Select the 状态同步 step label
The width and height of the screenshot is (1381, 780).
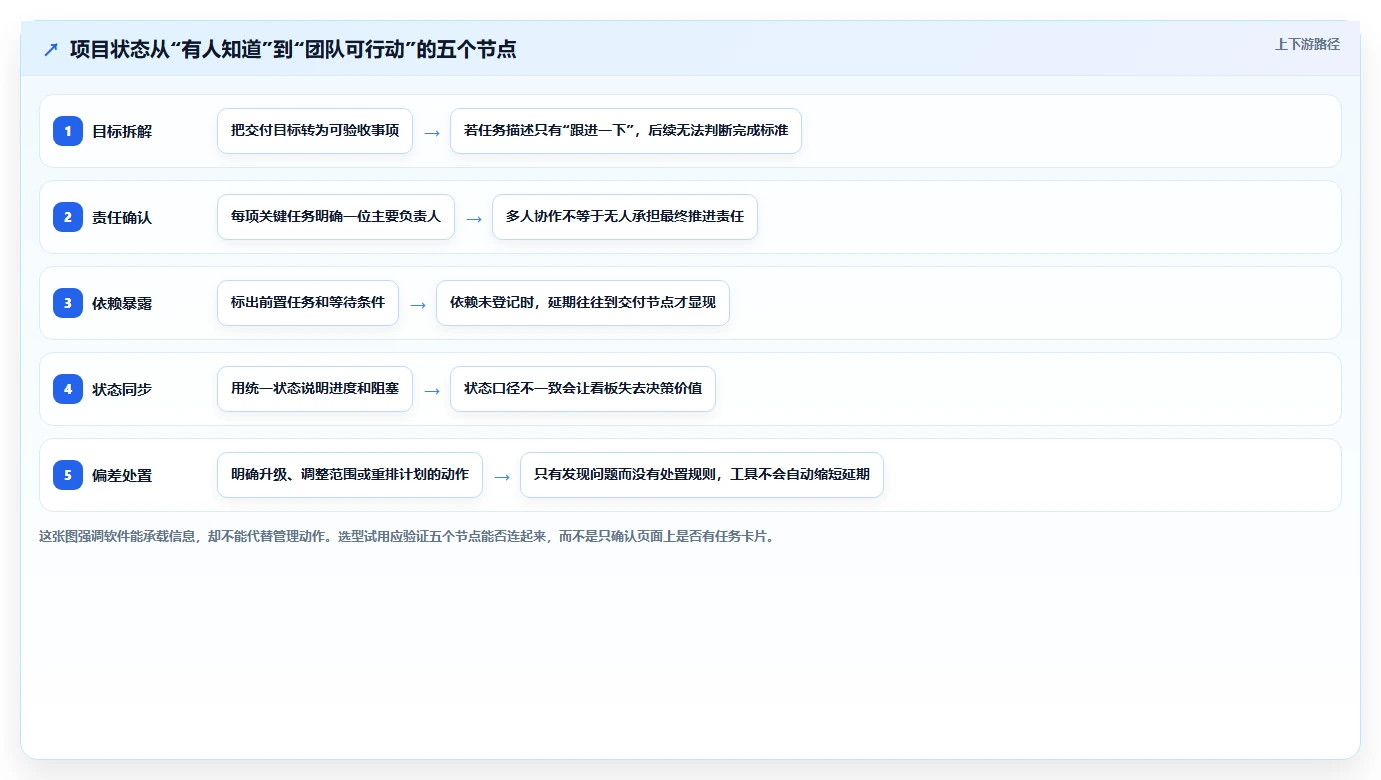point(122,389)
